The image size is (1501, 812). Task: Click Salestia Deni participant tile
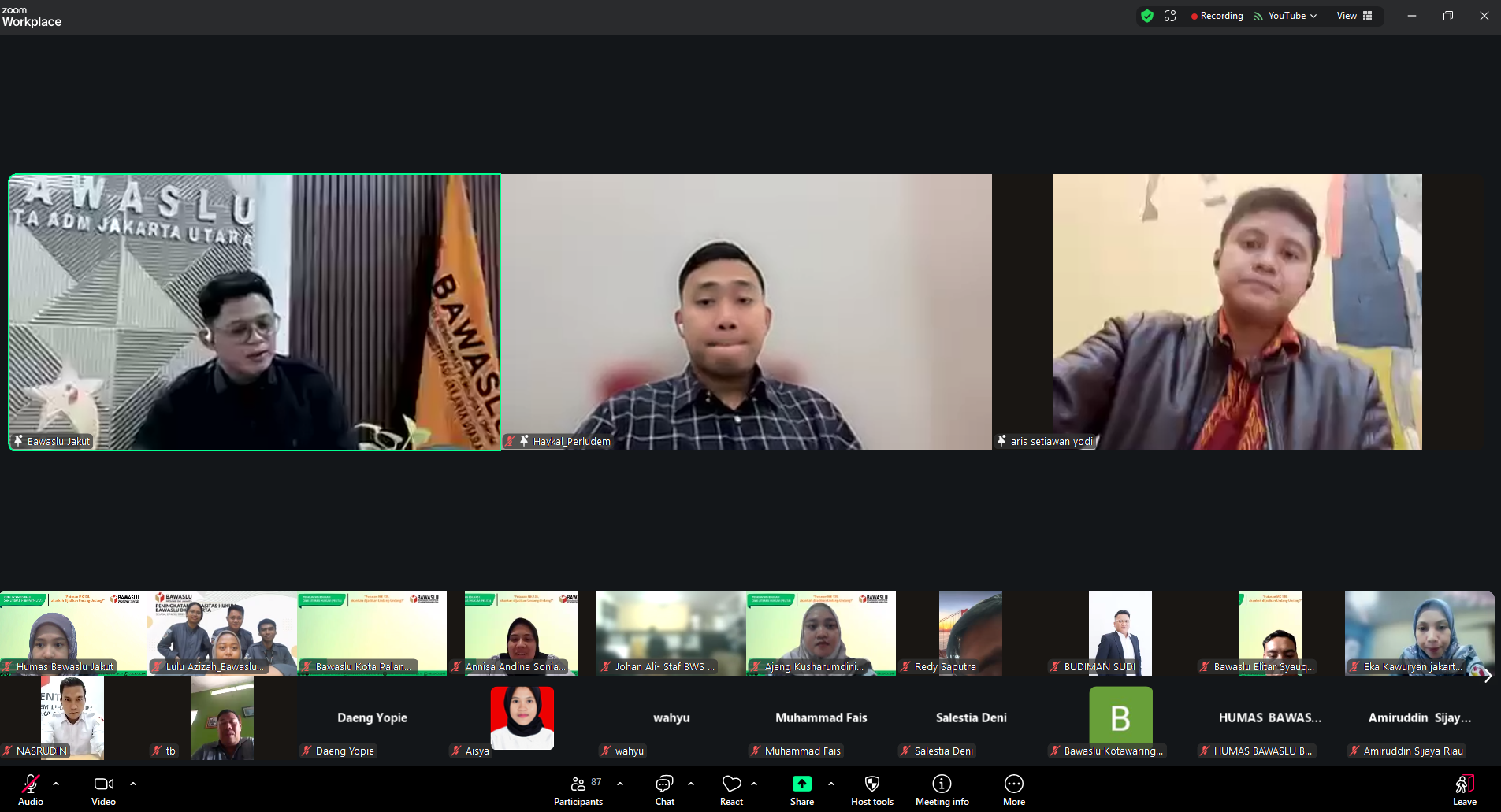tap(971, 718)
